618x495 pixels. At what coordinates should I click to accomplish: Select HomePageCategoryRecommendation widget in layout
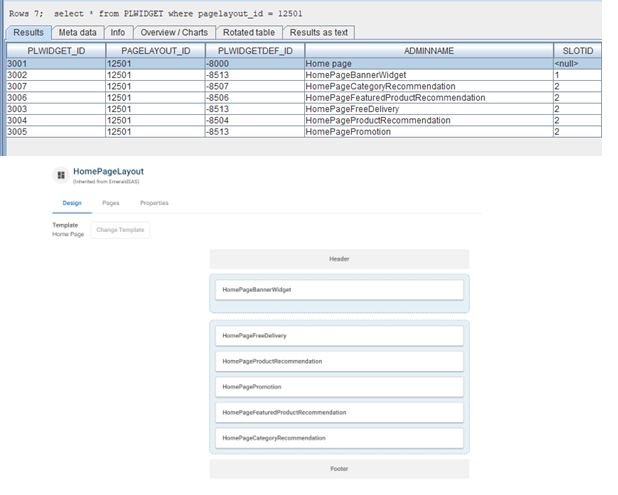(339, 438)
